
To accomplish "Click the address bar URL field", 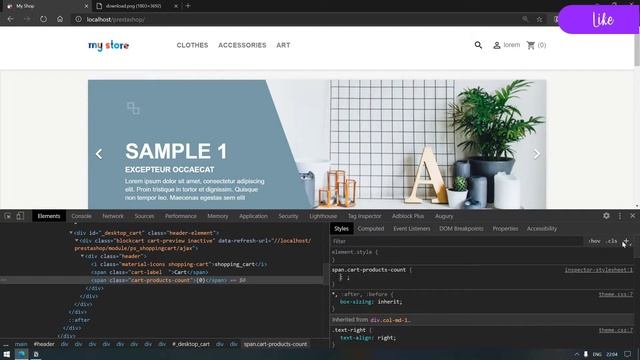I will [x=296, y=19].
